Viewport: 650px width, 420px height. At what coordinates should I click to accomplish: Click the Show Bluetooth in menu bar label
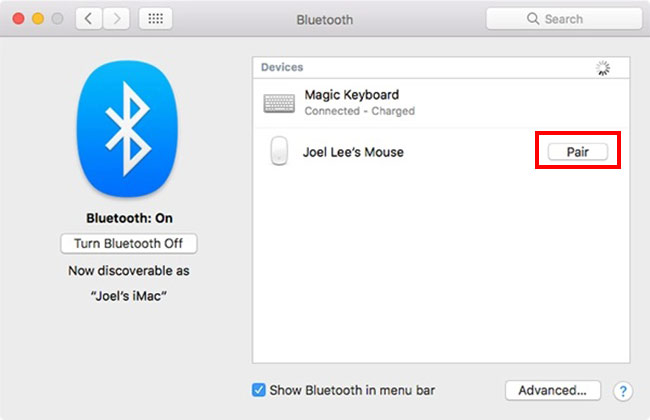pyautogui.click(x=352, y=390)
